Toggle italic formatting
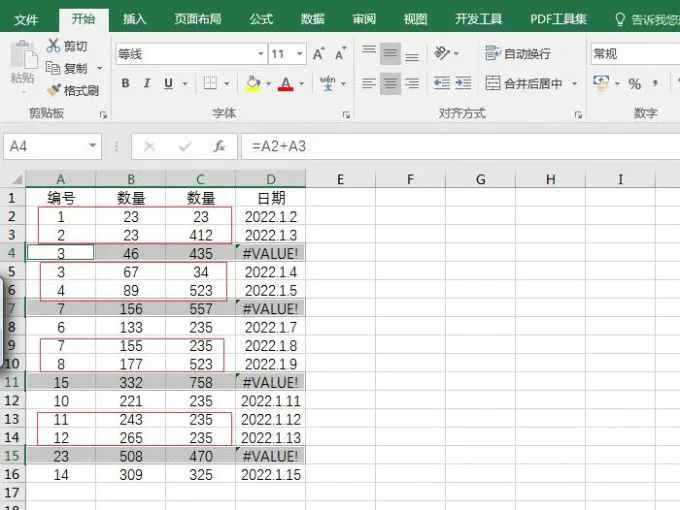The width and height of the screenshot is (680, 510). (147, 83)
